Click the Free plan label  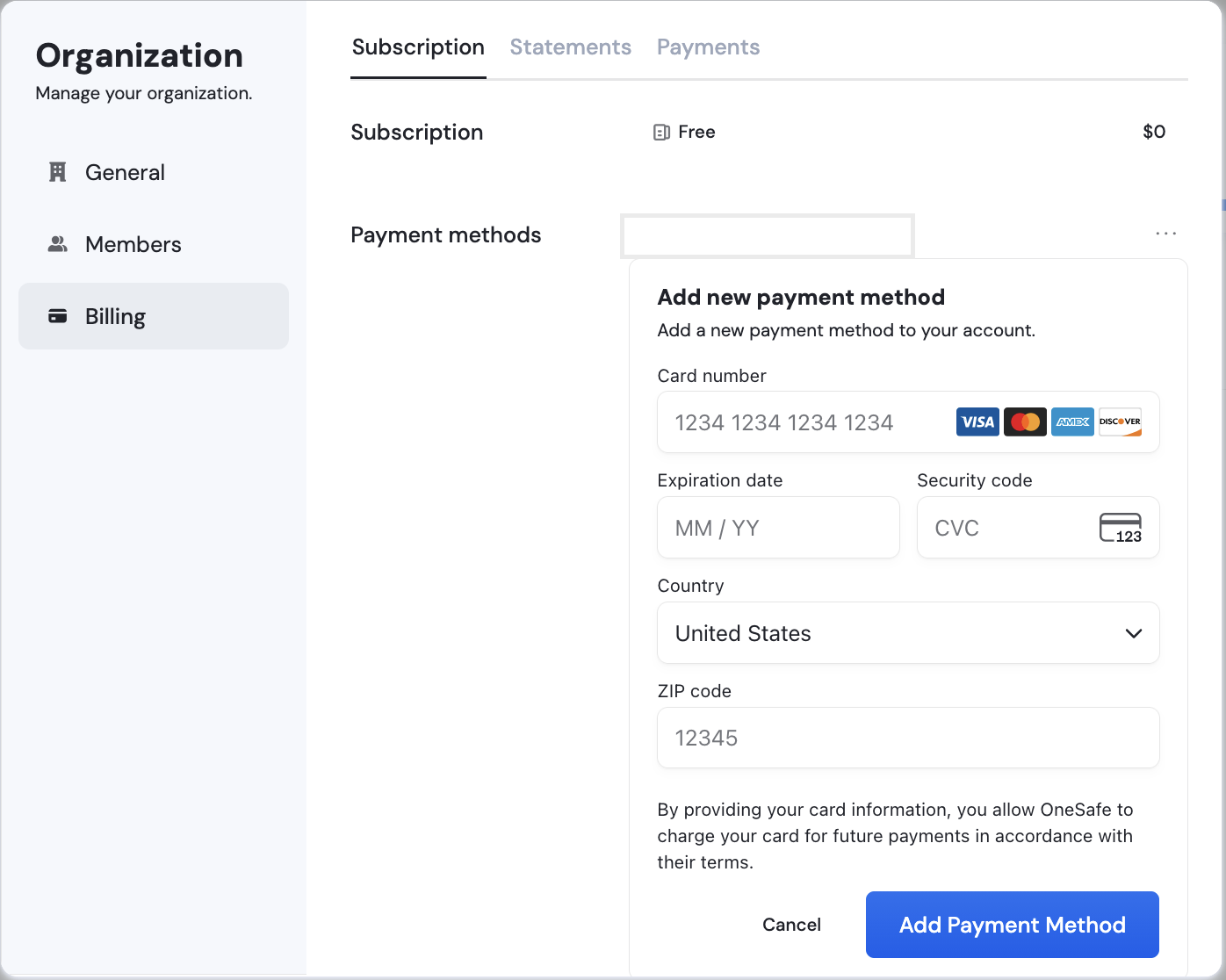pos(696,132)
